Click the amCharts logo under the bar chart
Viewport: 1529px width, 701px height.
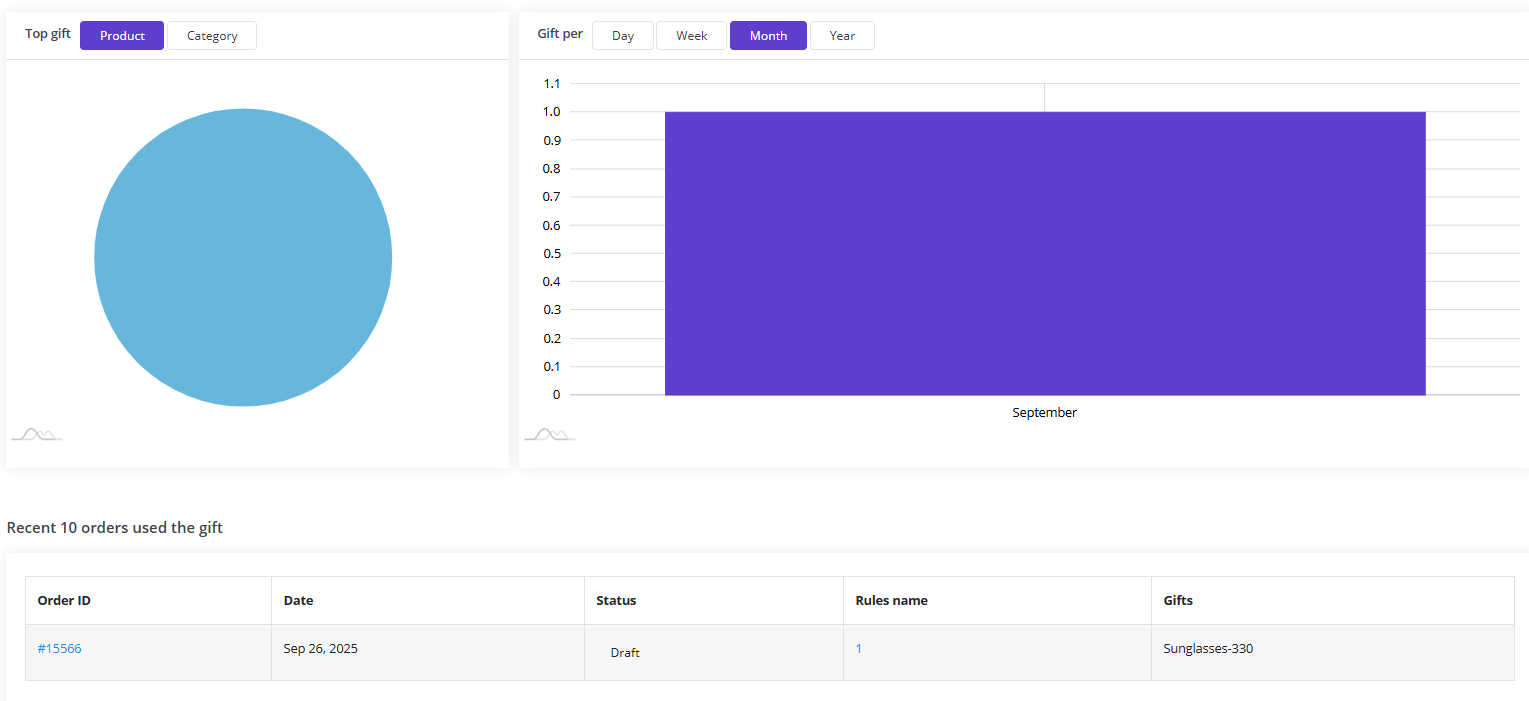point(550,434)
